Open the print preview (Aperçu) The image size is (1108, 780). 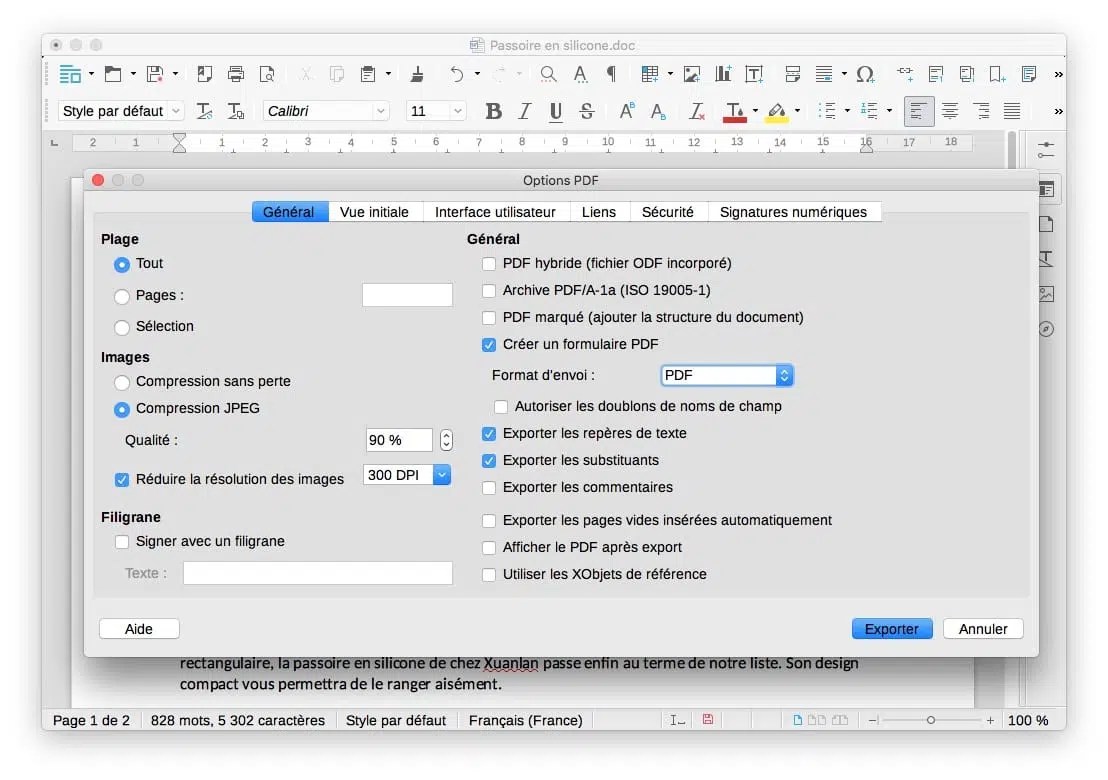pos(267,73)
